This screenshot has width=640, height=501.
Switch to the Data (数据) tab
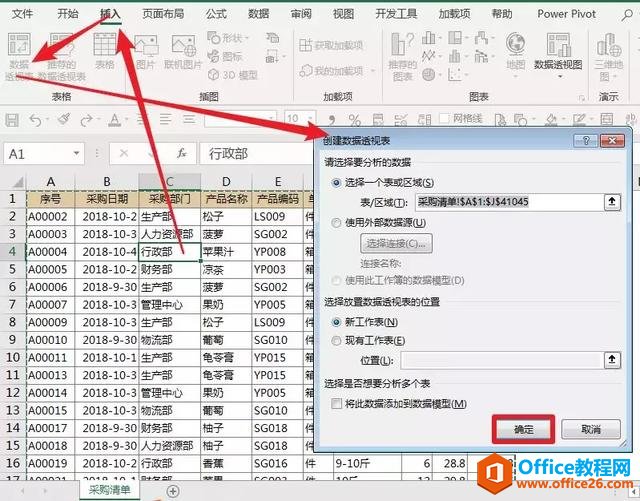coord(258,14)
